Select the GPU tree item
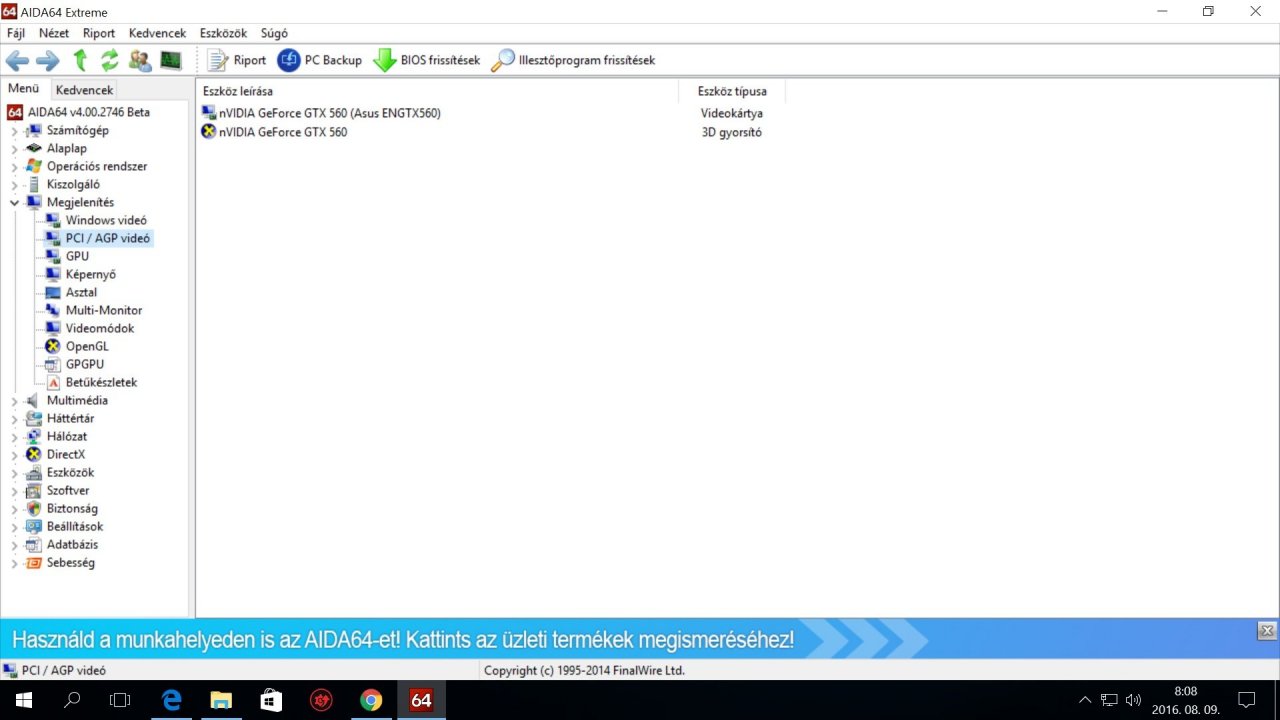 [x=77, y=256]
